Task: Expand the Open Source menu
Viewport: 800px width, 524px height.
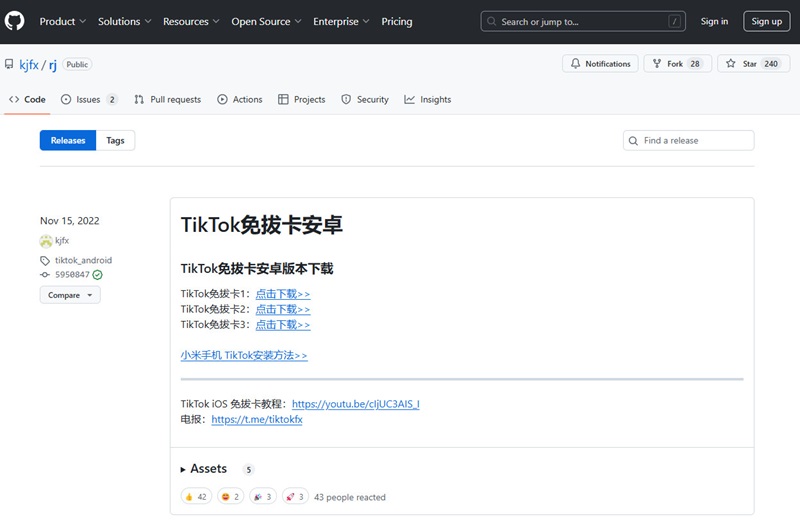Action: [x=266, y=21]
